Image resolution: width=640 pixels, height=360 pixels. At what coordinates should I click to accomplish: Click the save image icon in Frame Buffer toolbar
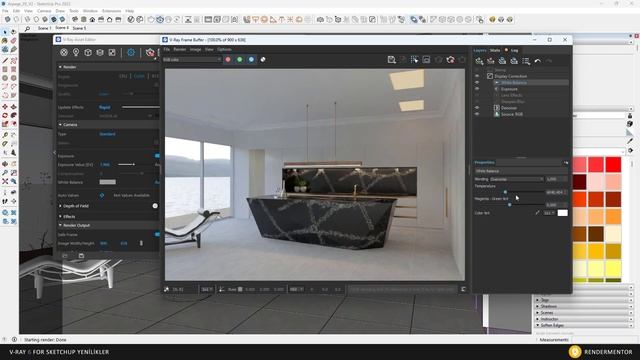pyautogui.click(x=391, y=60)
